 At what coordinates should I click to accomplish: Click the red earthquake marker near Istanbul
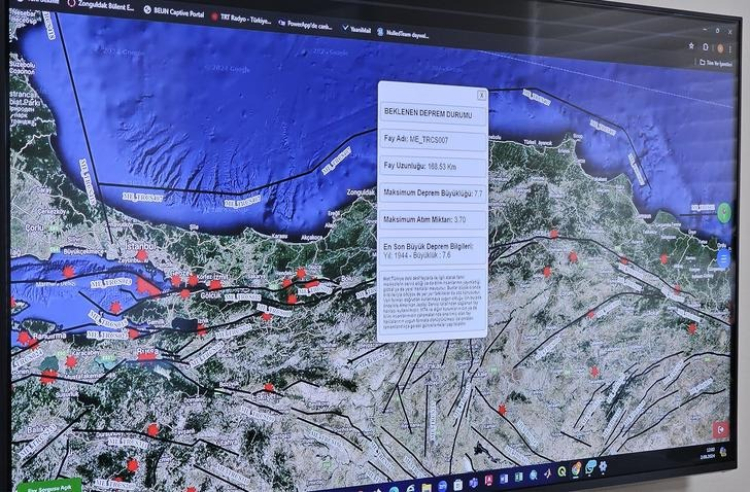(x=142, y=256)
